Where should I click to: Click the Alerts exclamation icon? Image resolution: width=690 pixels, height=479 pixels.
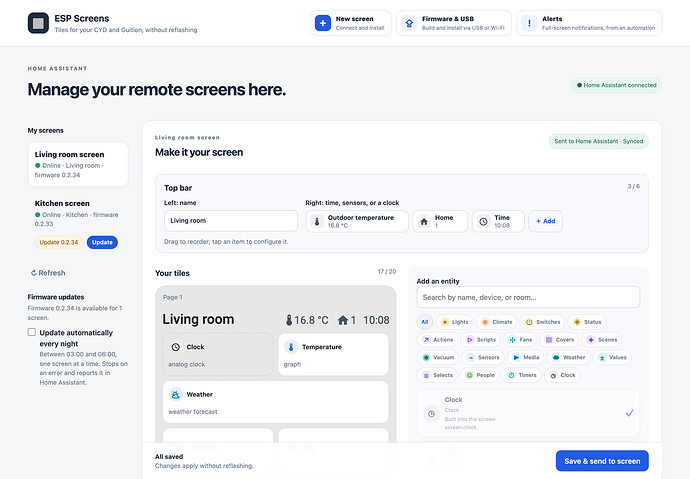tap(529, 23)
